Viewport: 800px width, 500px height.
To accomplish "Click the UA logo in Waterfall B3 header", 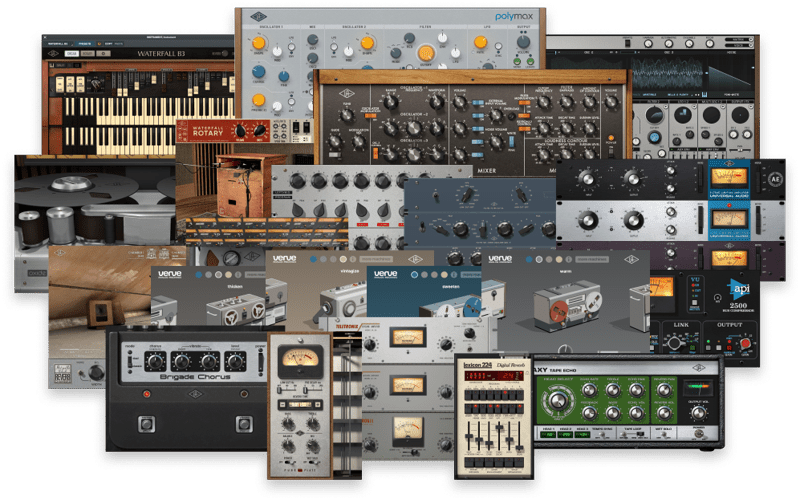I will click(x=53, y=54).
